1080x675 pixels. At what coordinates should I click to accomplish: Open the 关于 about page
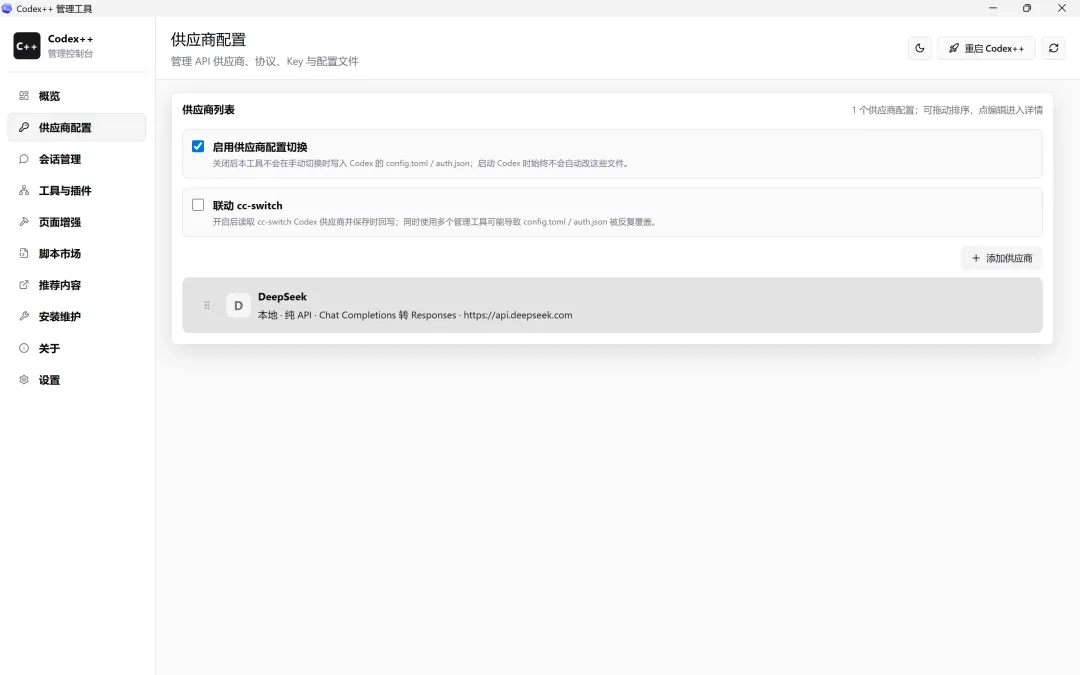click(76, 349)
